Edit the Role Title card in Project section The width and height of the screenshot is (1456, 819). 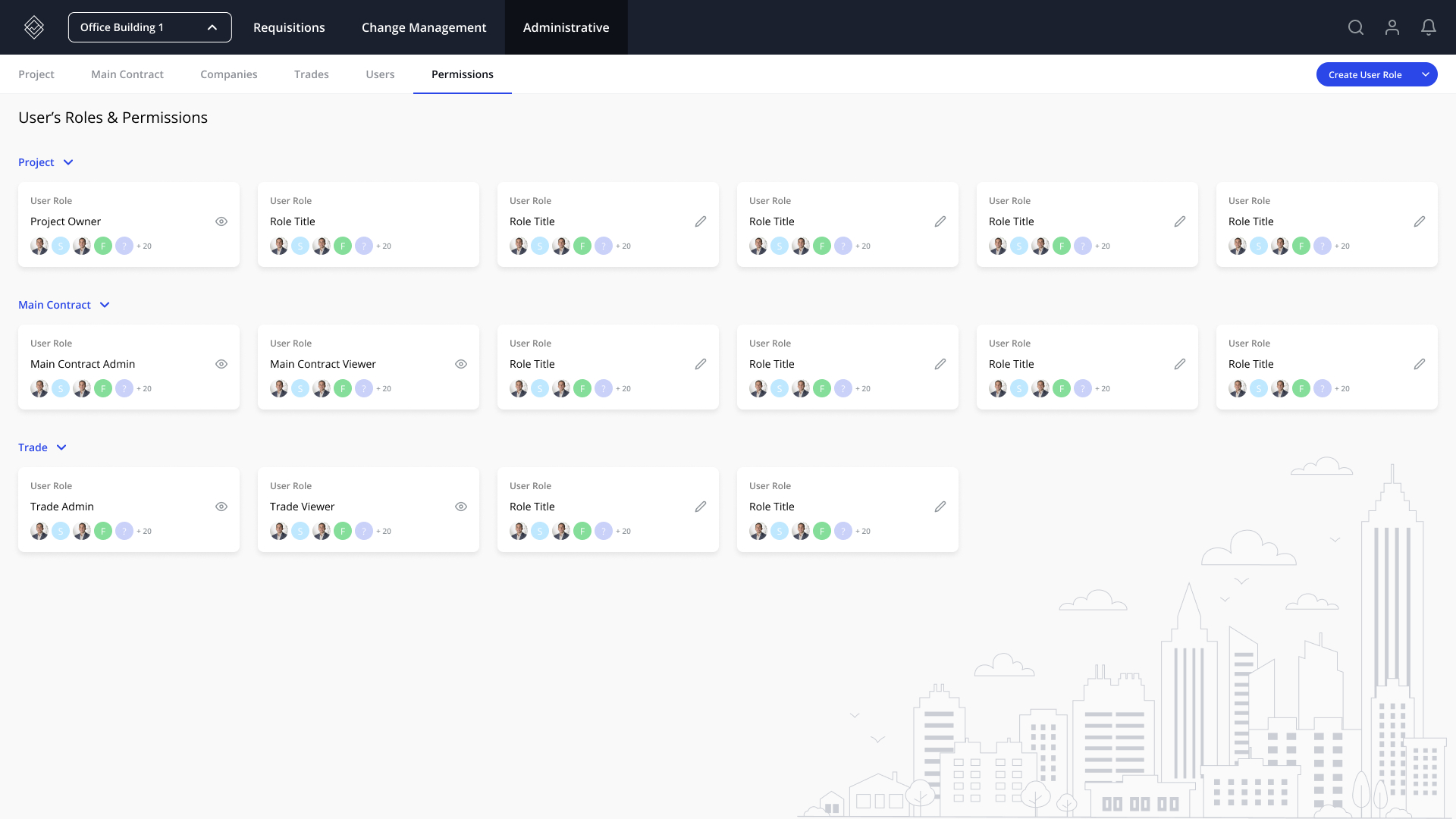click(701, 221)
